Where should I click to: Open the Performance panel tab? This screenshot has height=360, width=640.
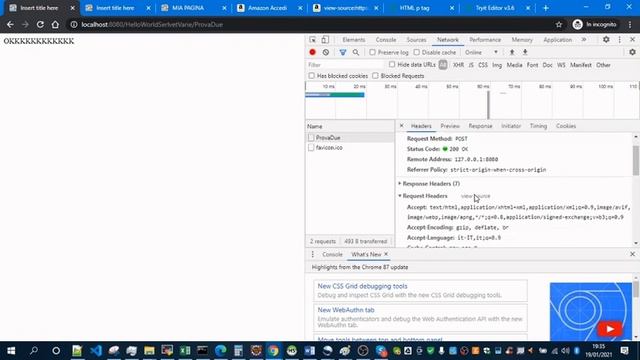485,40
